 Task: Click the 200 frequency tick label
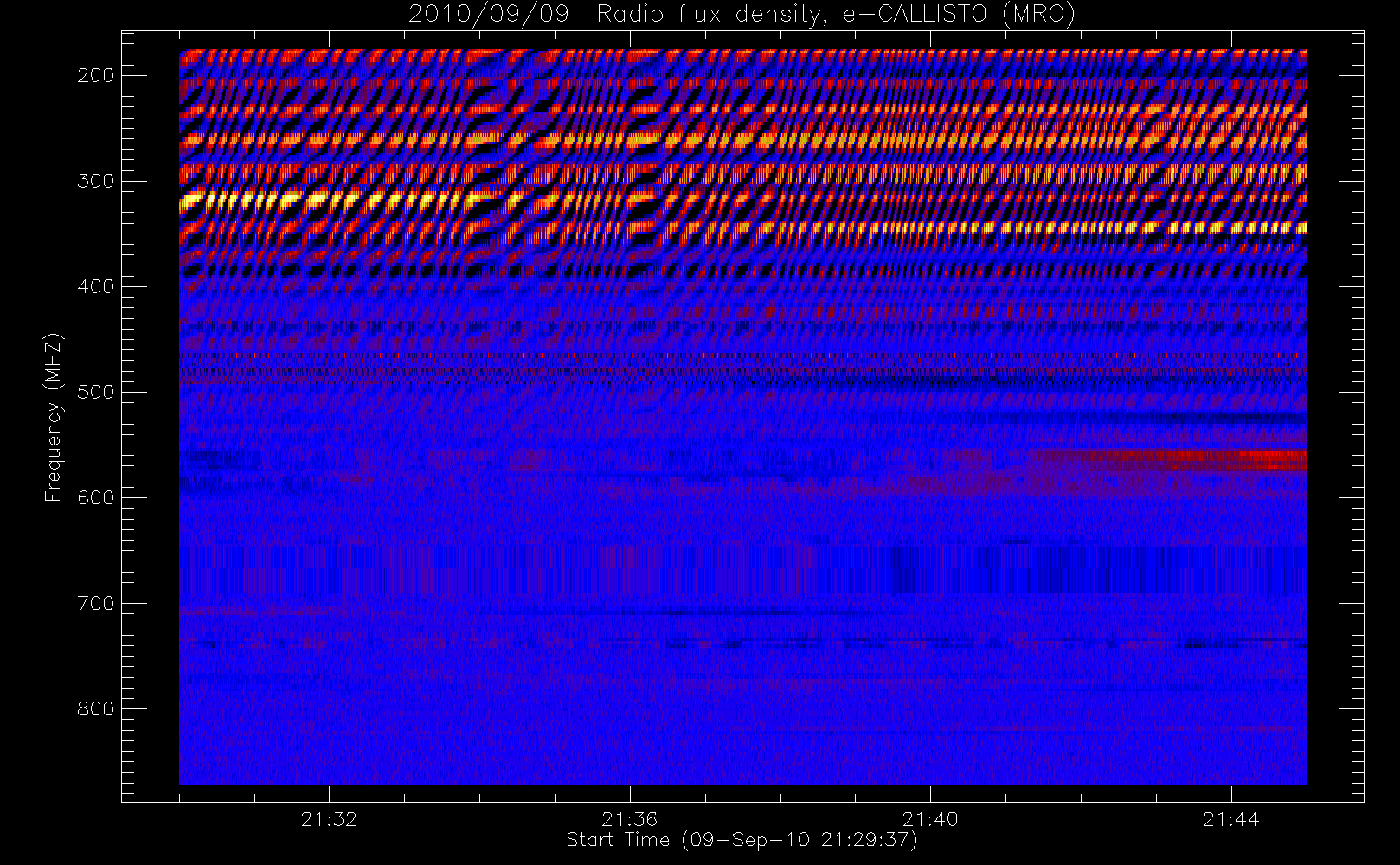pos(96,75)
